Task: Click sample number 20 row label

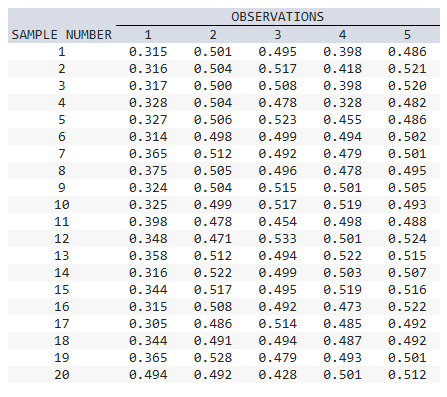Action: [x=62, y=375]
